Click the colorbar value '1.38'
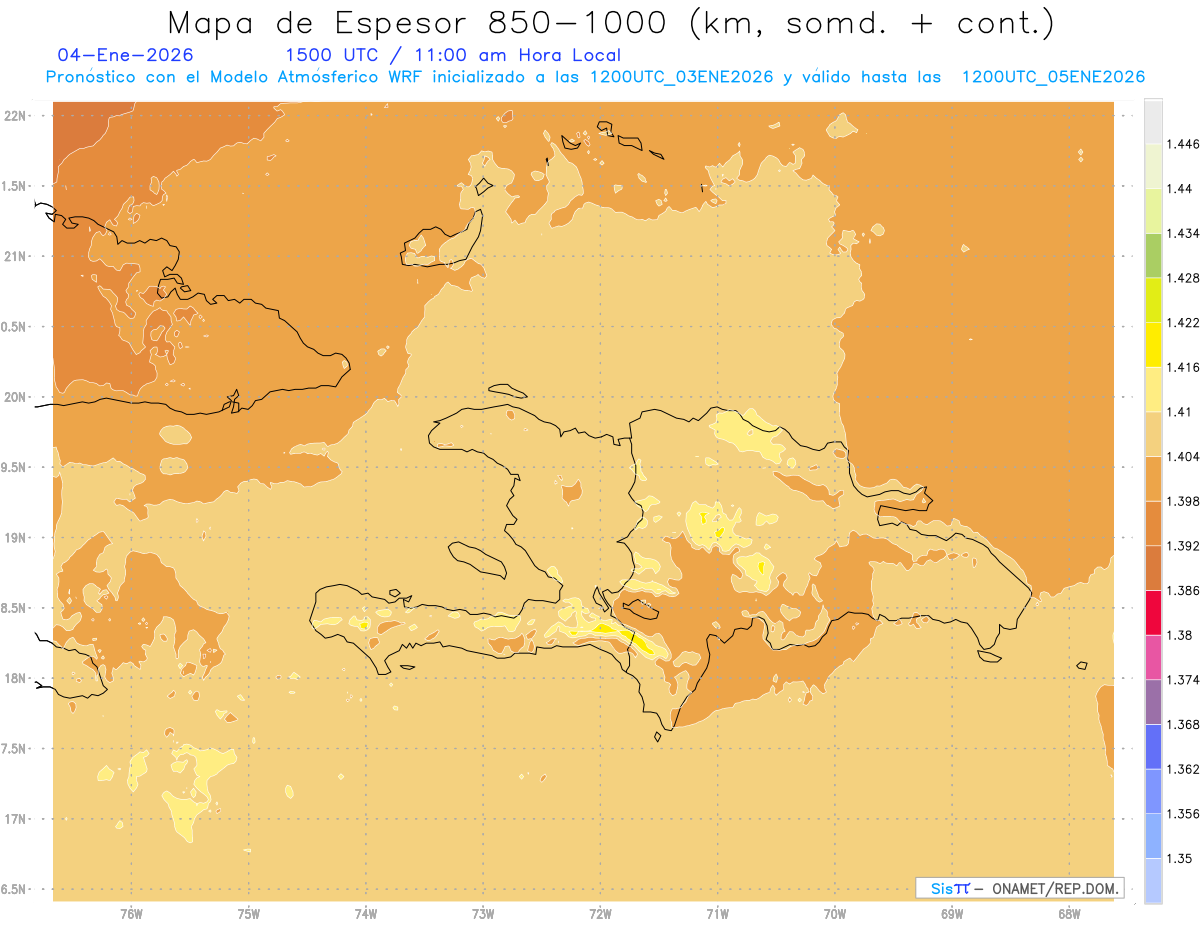Screen dimensions: 1200x927 coord(1179,635)
